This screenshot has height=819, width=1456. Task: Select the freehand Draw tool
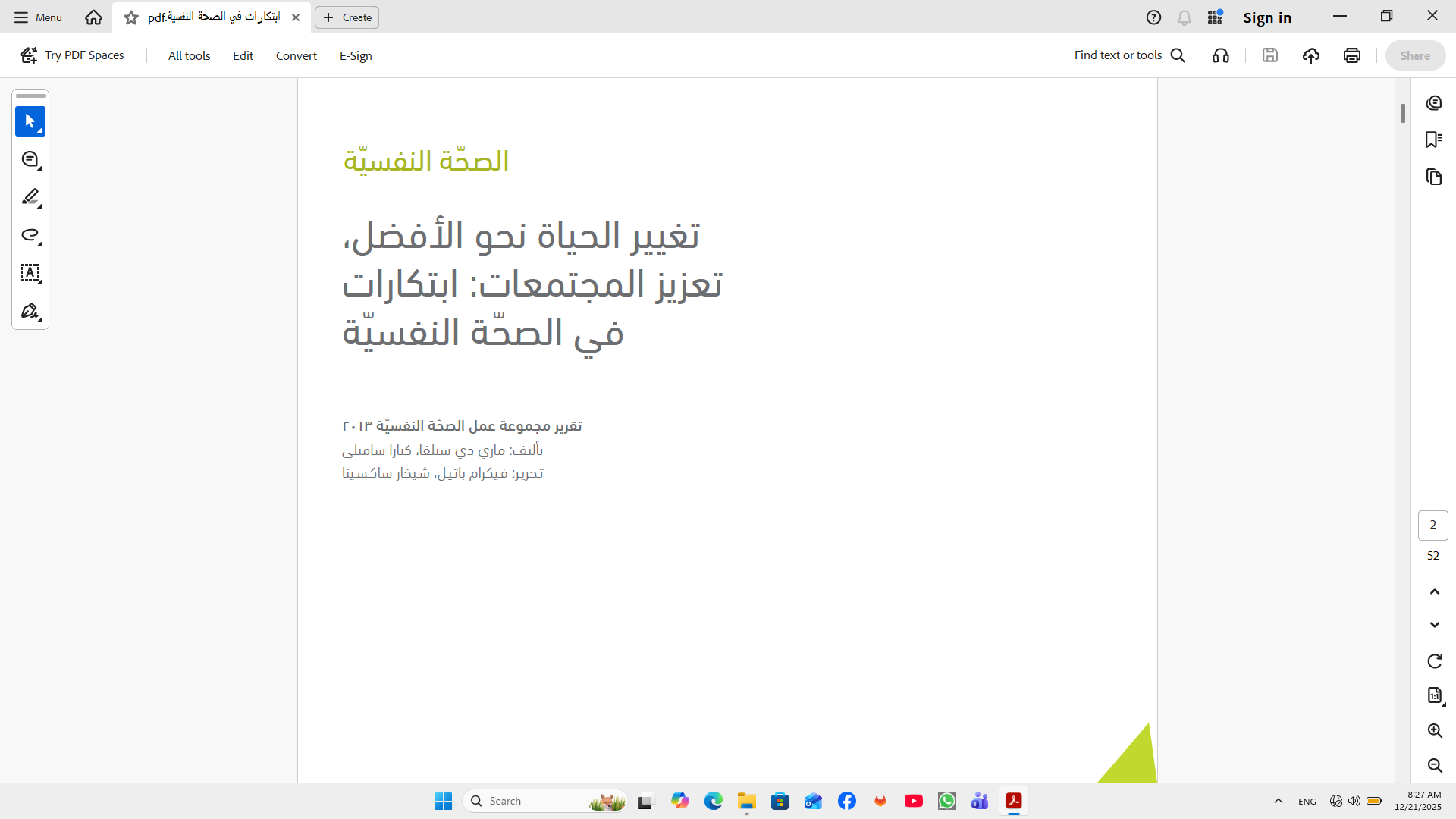pos(30,235)
